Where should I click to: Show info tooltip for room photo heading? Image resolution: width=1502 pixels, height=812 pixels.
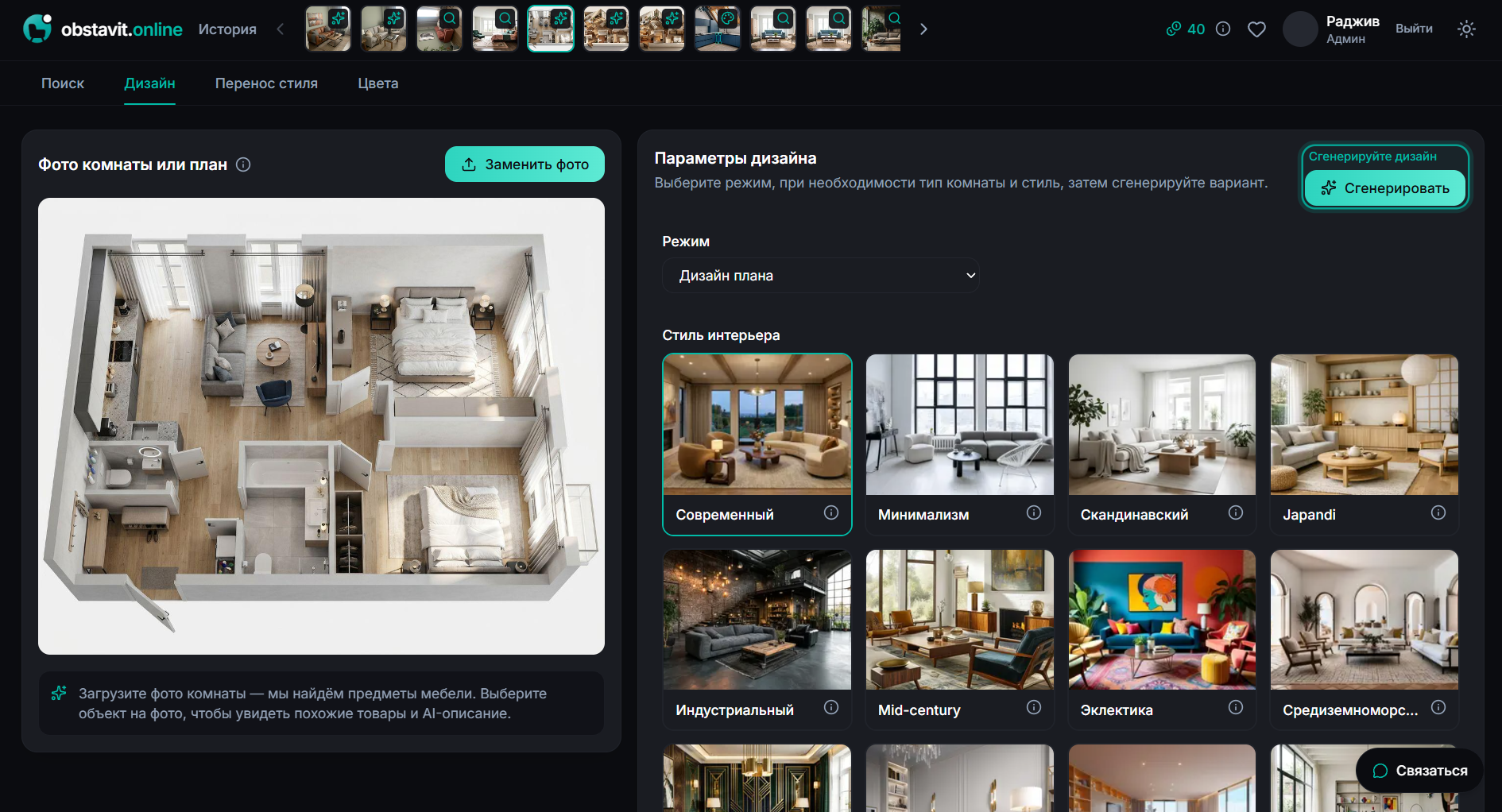pyautogui.click(x=243, y=164)
